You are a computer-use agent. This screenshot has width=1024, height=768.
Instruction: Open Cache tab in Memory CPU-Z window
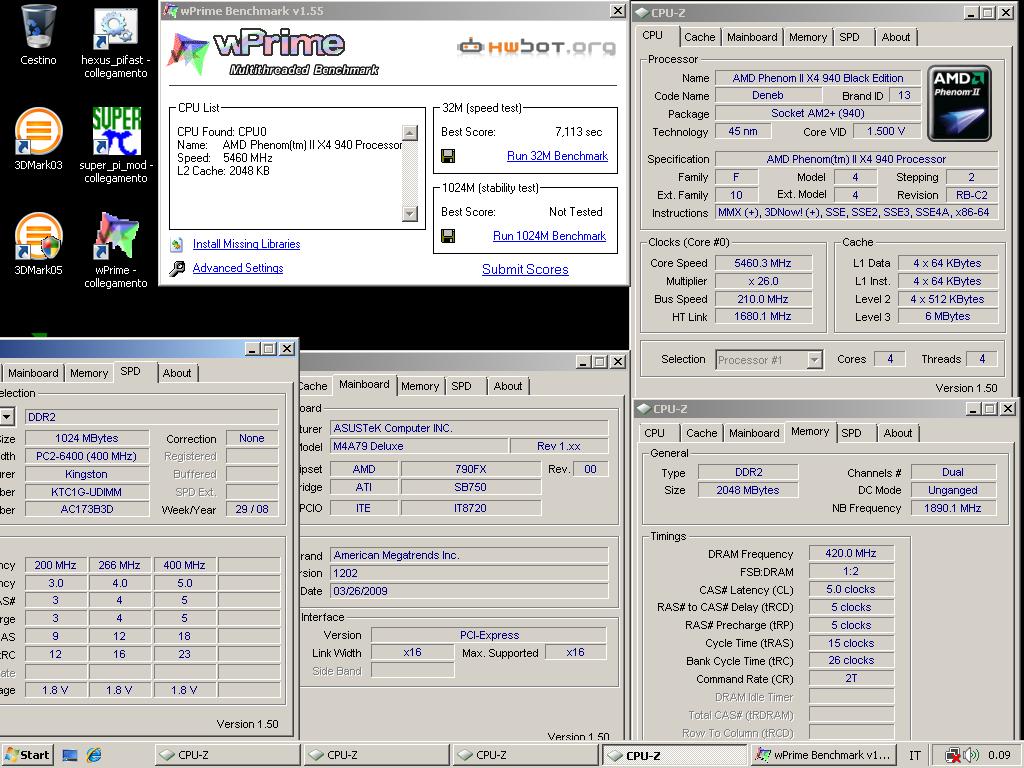[x=701, y=433]
